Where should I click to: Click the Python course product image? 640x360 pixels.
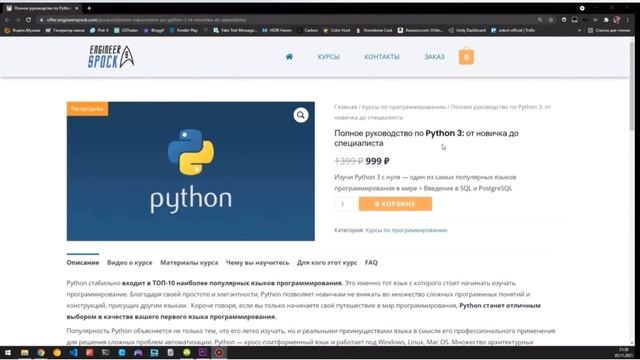point(191,171)
